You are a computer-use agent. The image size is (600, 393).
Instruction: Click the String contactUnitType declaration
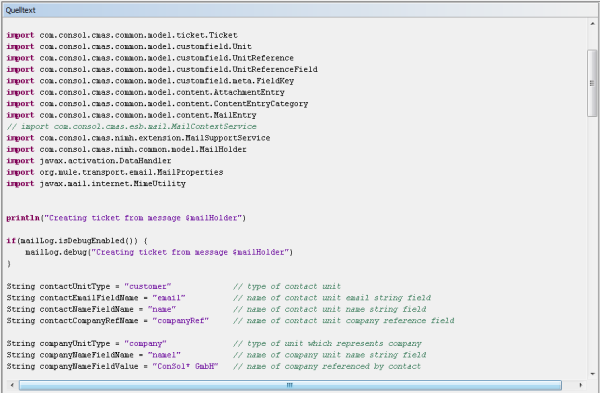coord(89,287)
